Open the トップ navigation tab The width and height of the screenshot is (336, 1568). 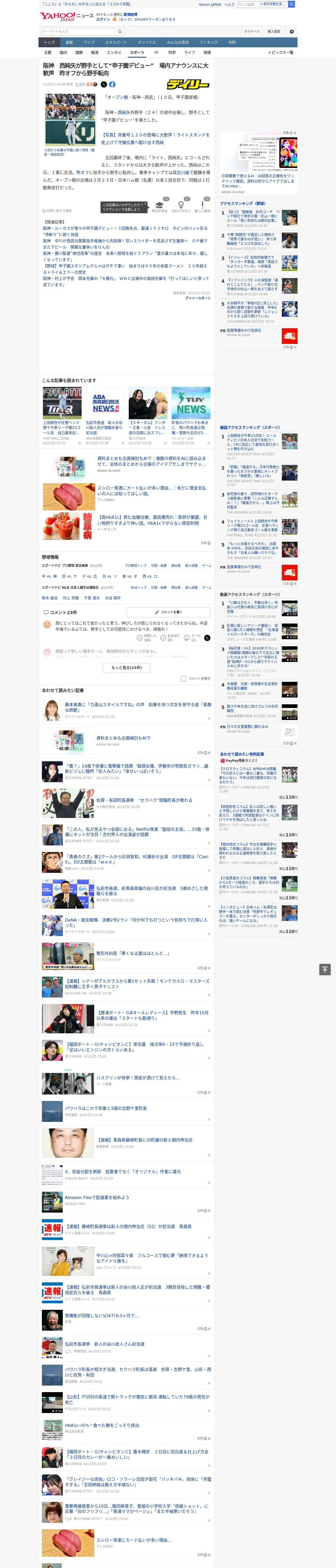click(49, 43)
